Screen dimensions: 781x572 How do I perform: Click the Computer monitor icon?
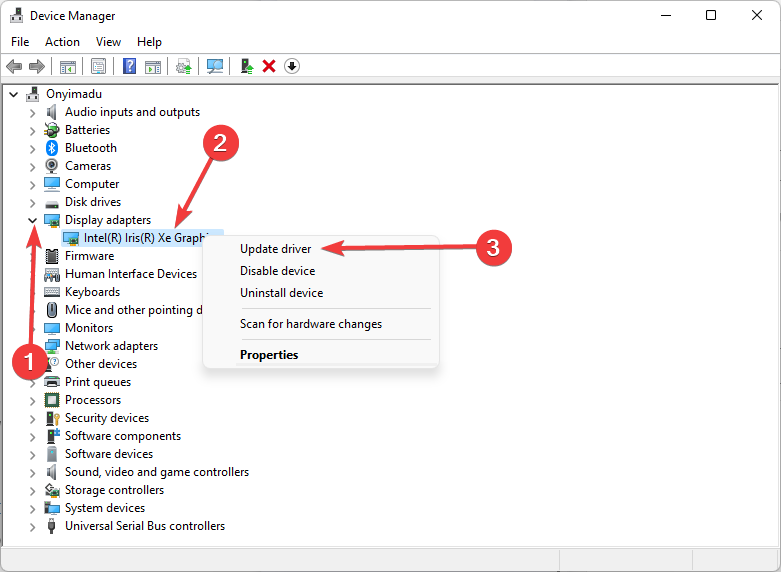coord(52,184)
